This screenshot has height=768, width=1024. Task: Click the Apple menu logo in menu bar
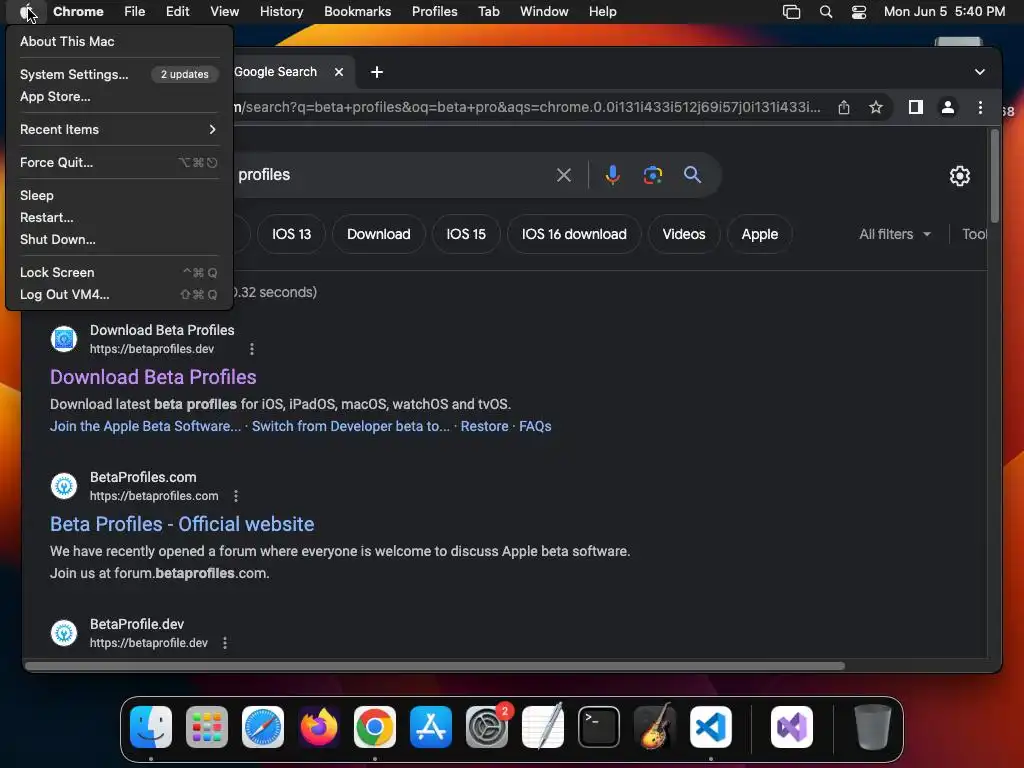(x=25, y=12)
